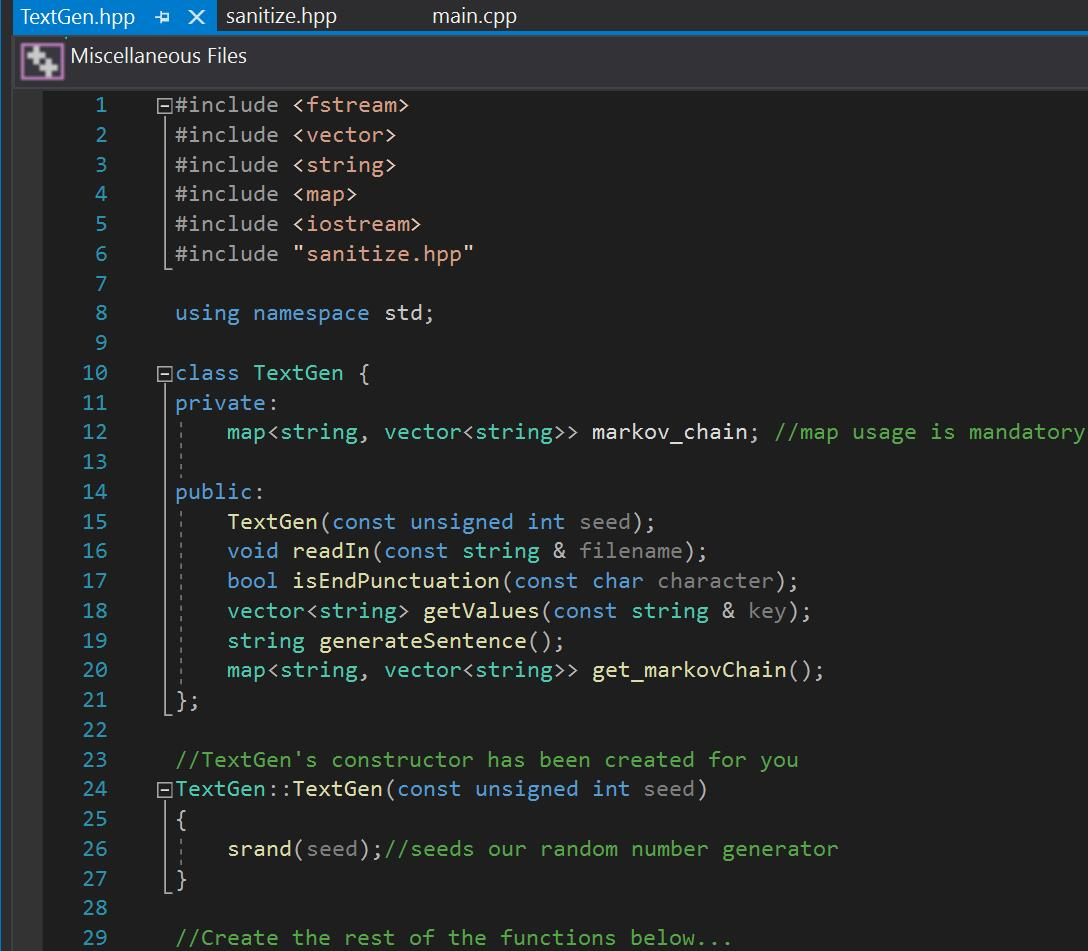Click 'using namespace' keywords
The image size is (1088, 951).
pyautogui.click(x=272, y=314)
